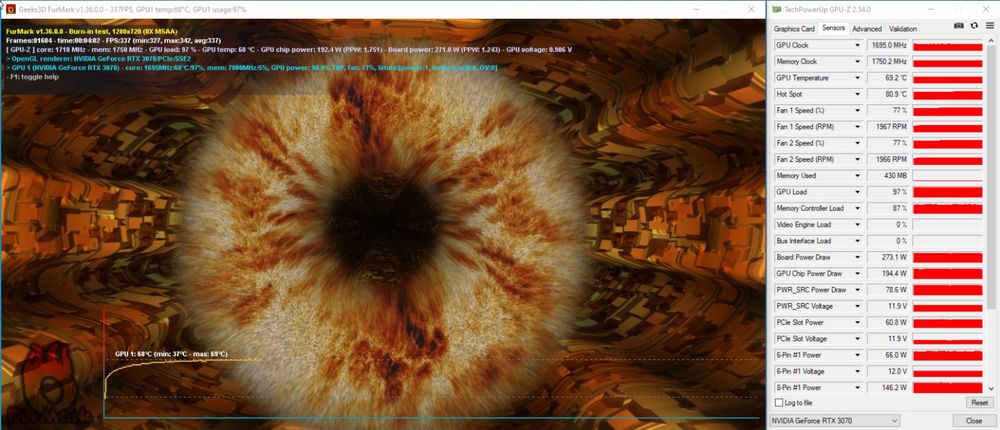Click the GPU Clock value 1695.0 MHz

point(887,45)
